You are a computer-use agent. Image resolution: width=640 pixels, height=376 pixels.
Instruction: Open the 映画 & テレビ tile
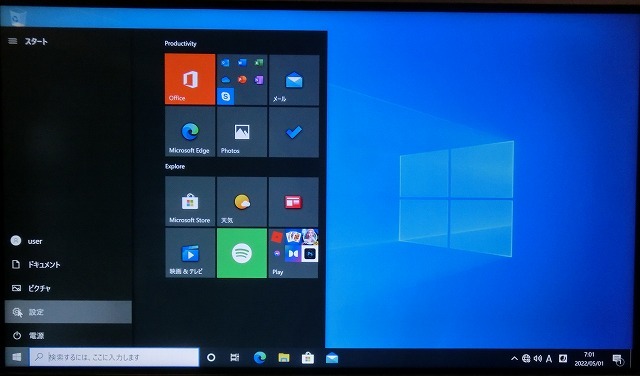point(190,253)
